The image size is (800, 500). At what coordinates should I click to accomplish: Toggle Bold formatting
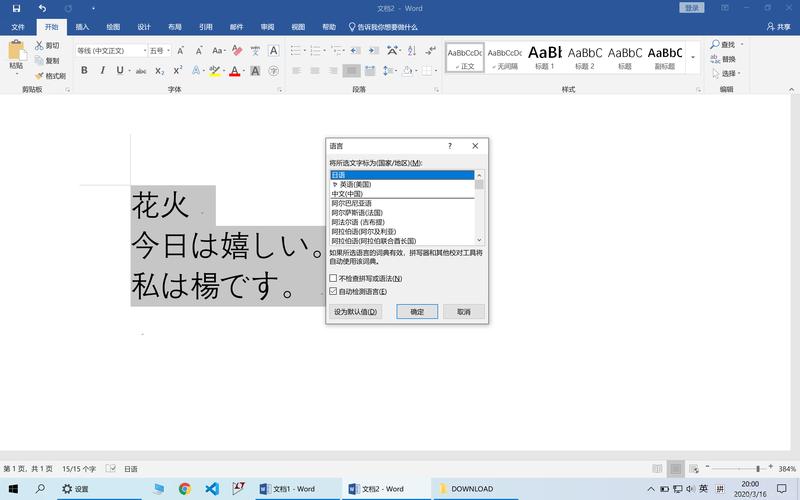coord(84,70)
